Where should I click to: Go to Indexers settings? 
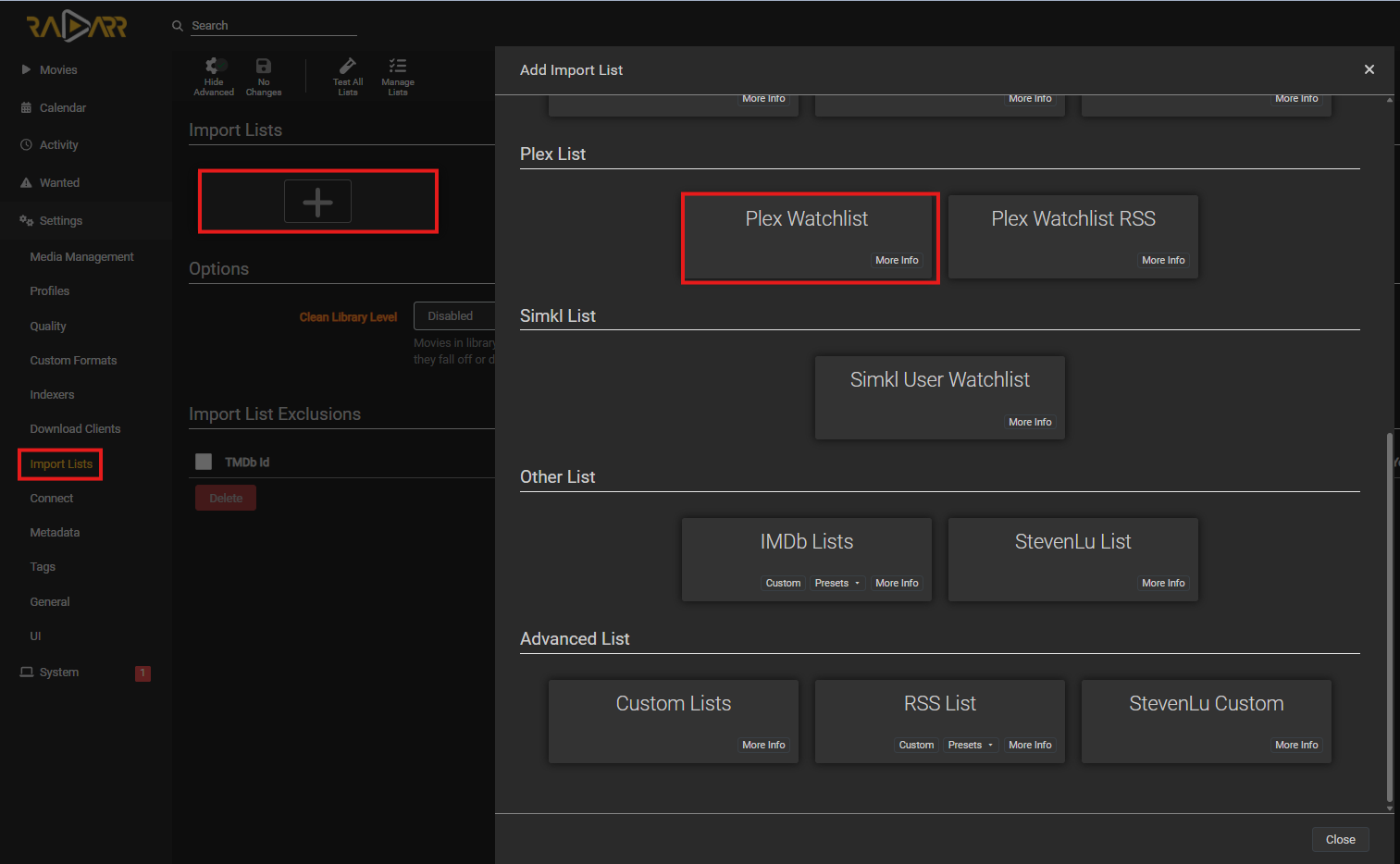52,395
